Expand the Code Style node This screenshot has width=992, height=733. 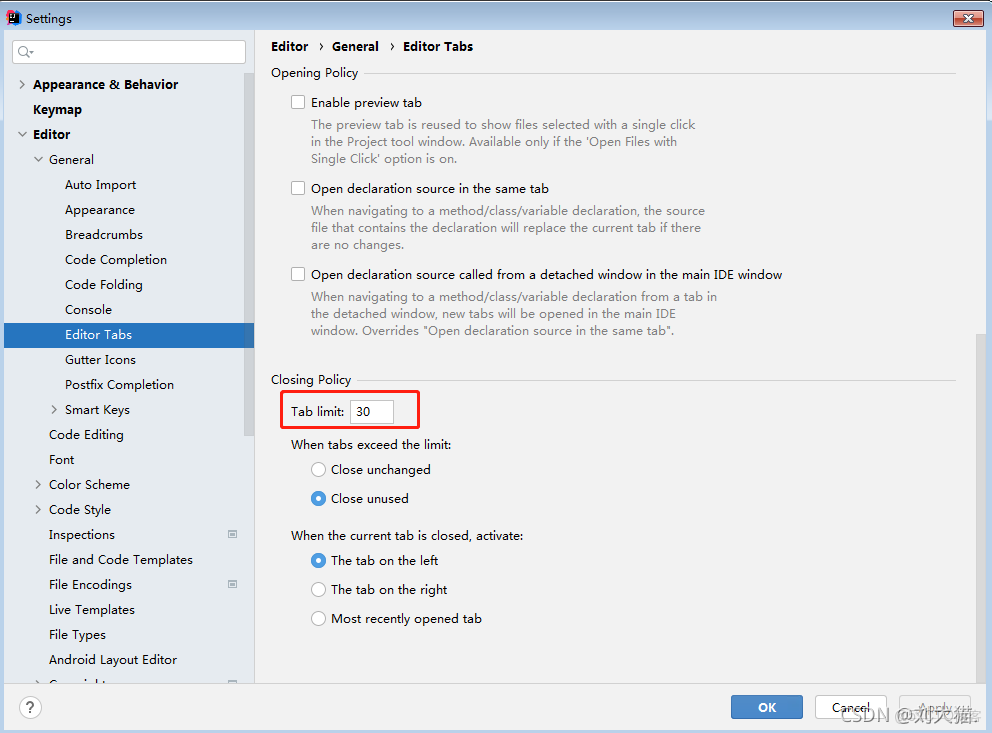click(x=38, y=510)
